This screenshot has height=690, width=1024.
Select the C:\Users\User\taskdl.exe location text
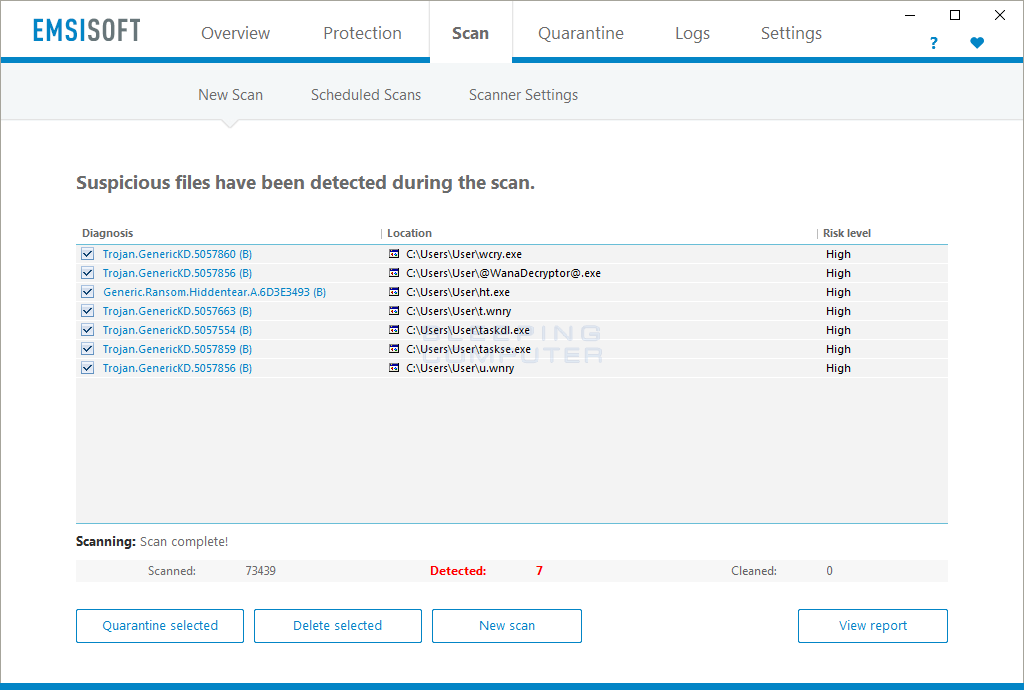coord(468,330)
